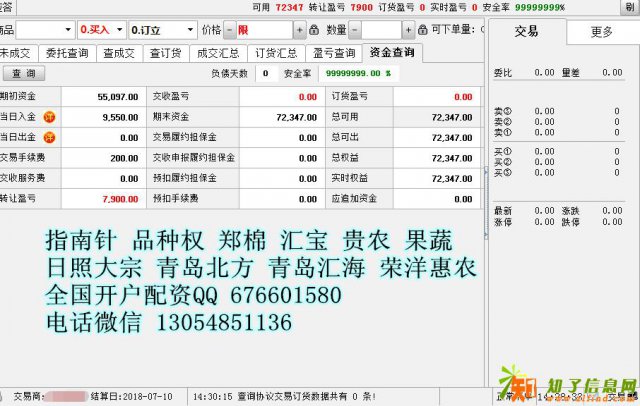Select the 盈亏查询 tab

pos(333,53)
